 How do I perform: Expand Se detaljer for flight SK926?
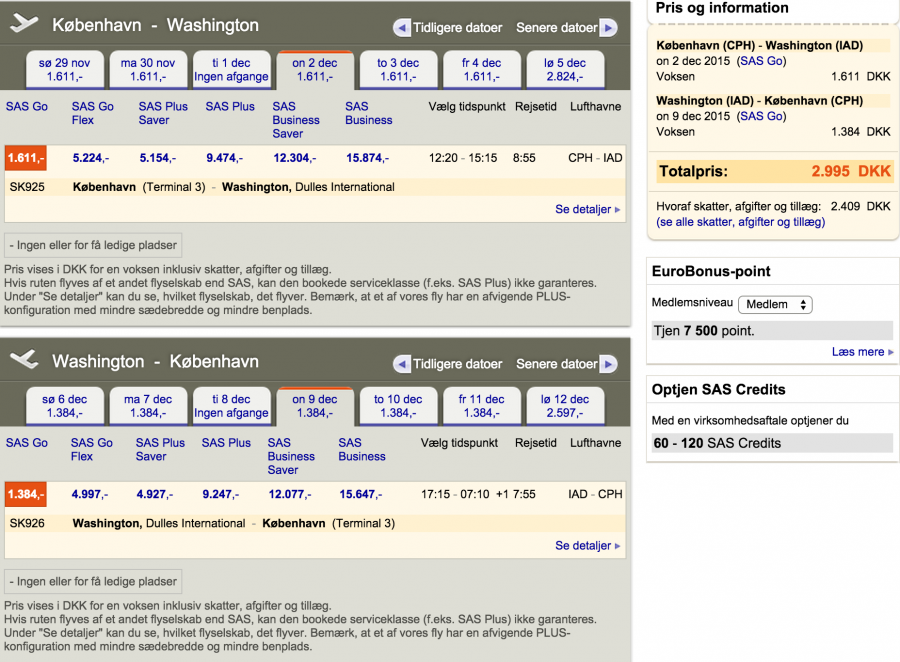coord(587,545)
